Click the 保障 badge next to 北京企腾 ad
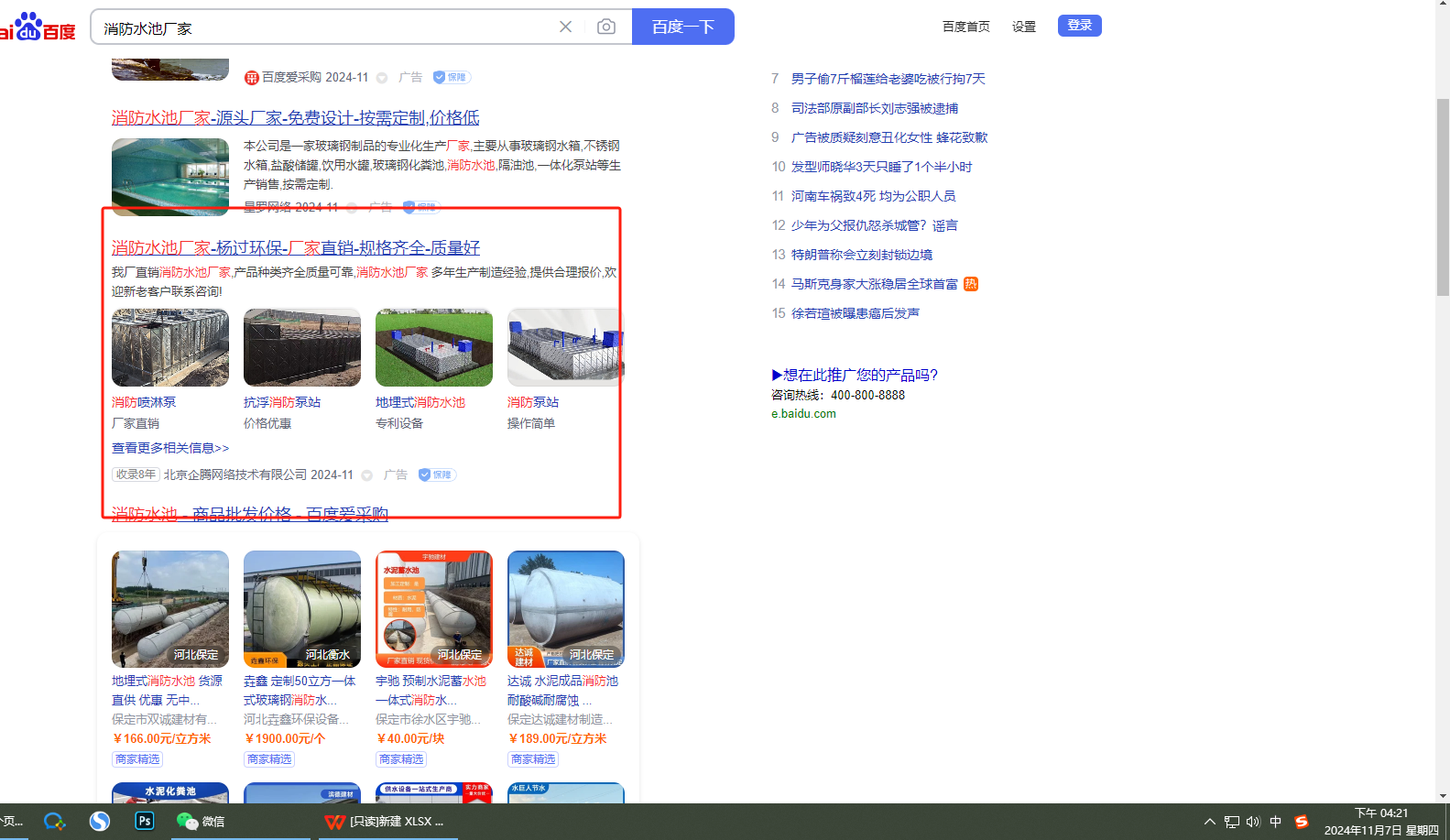The image size is (1450, 840). click(437, 475)
